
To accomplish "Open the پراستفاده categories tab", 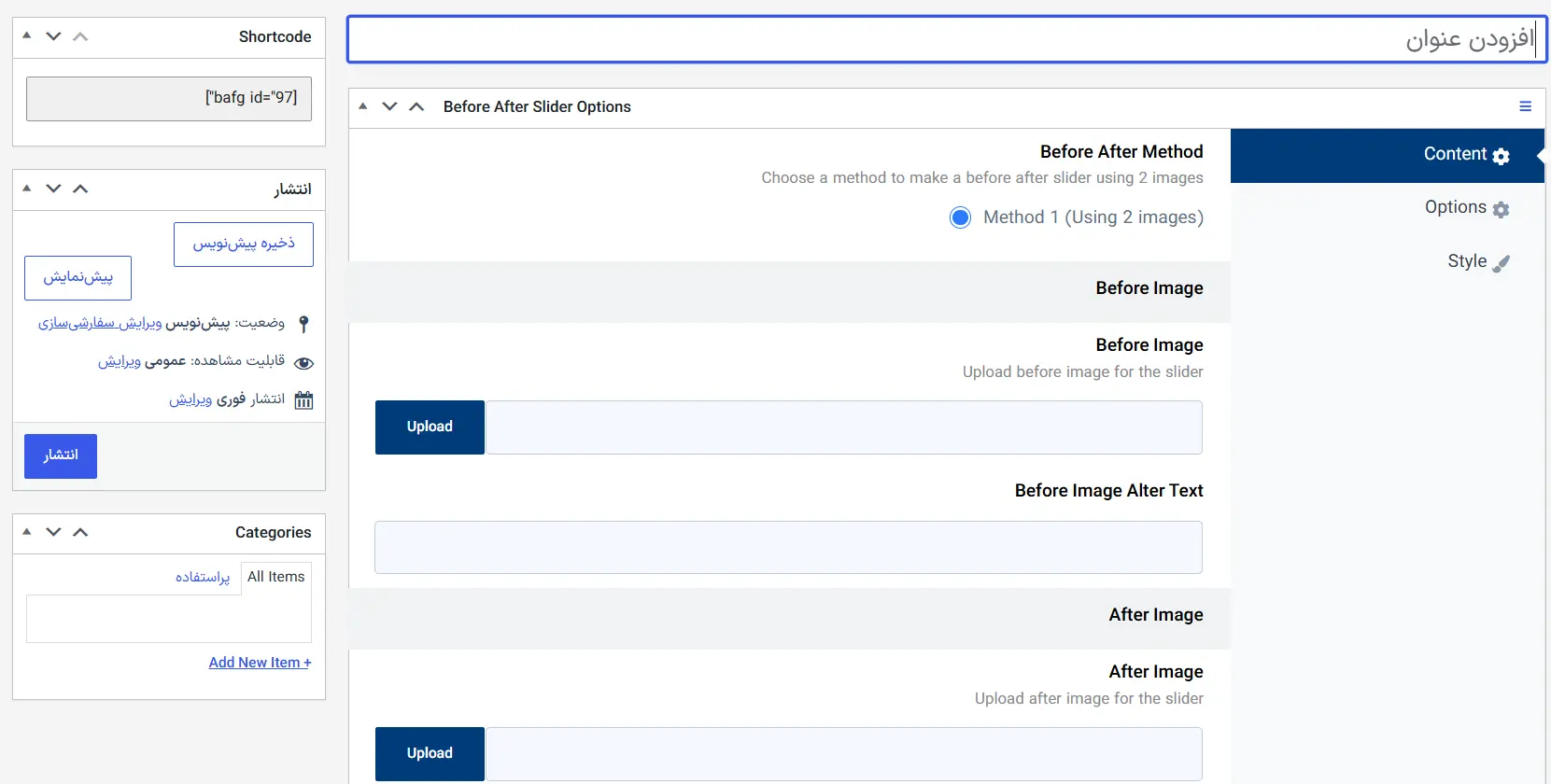I will (x=203, y=578).
